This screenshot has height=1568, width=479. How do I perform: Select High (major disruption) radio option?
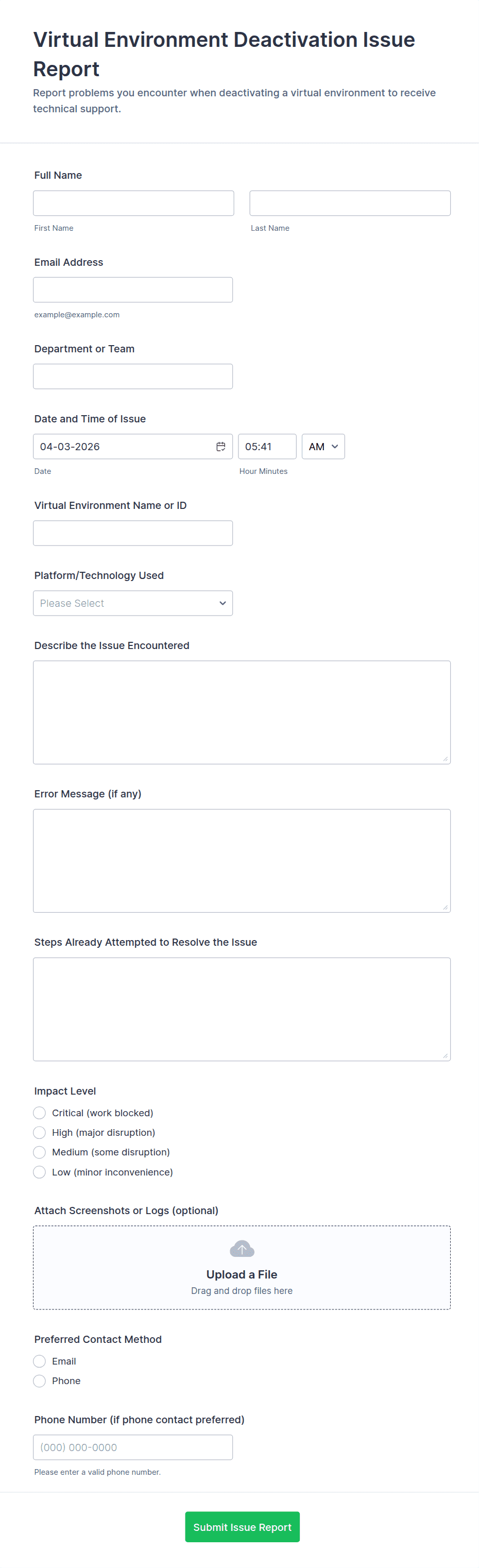(x=40, y=1132)
